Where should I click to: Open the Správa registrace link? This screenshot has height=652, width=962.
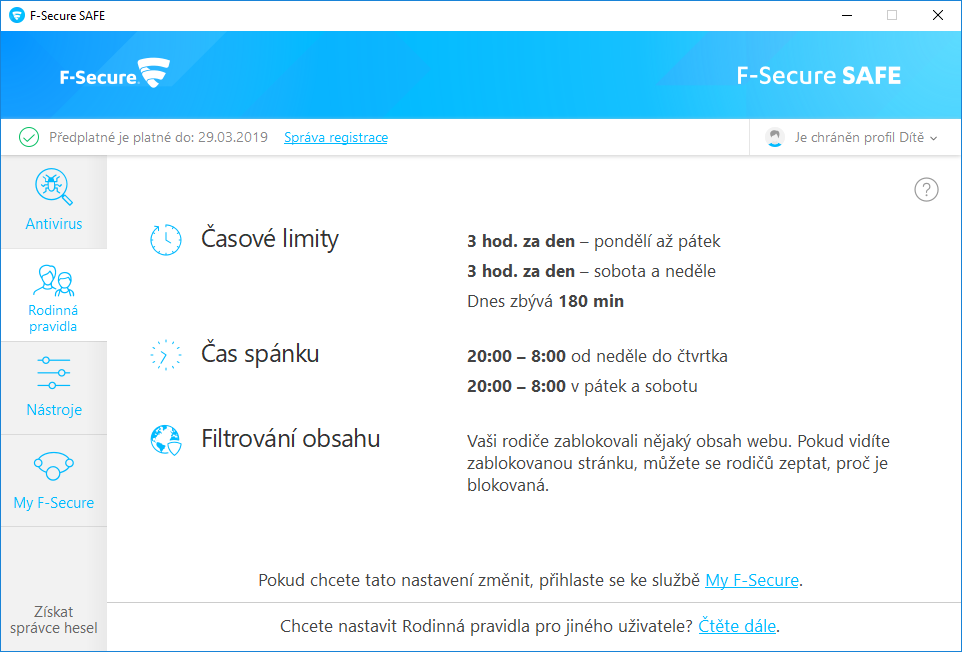[336, 137]
